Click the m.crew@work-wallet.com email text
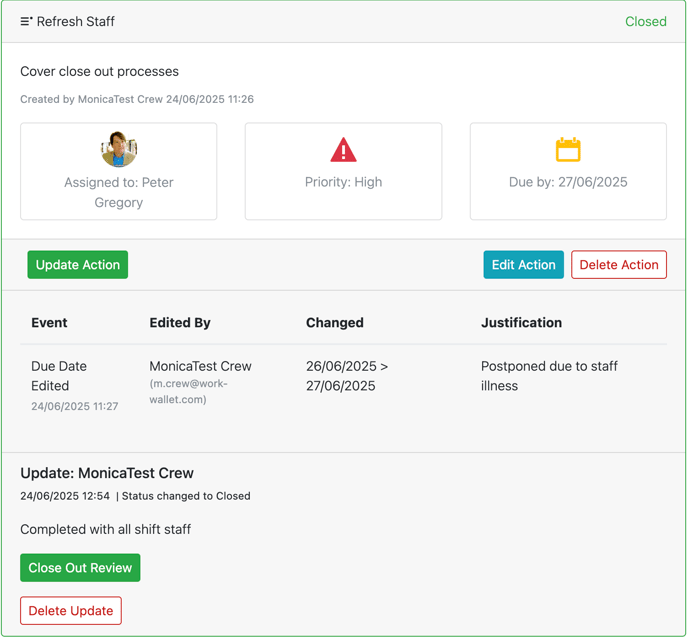 pyautogui.click(x=188, y=391)
